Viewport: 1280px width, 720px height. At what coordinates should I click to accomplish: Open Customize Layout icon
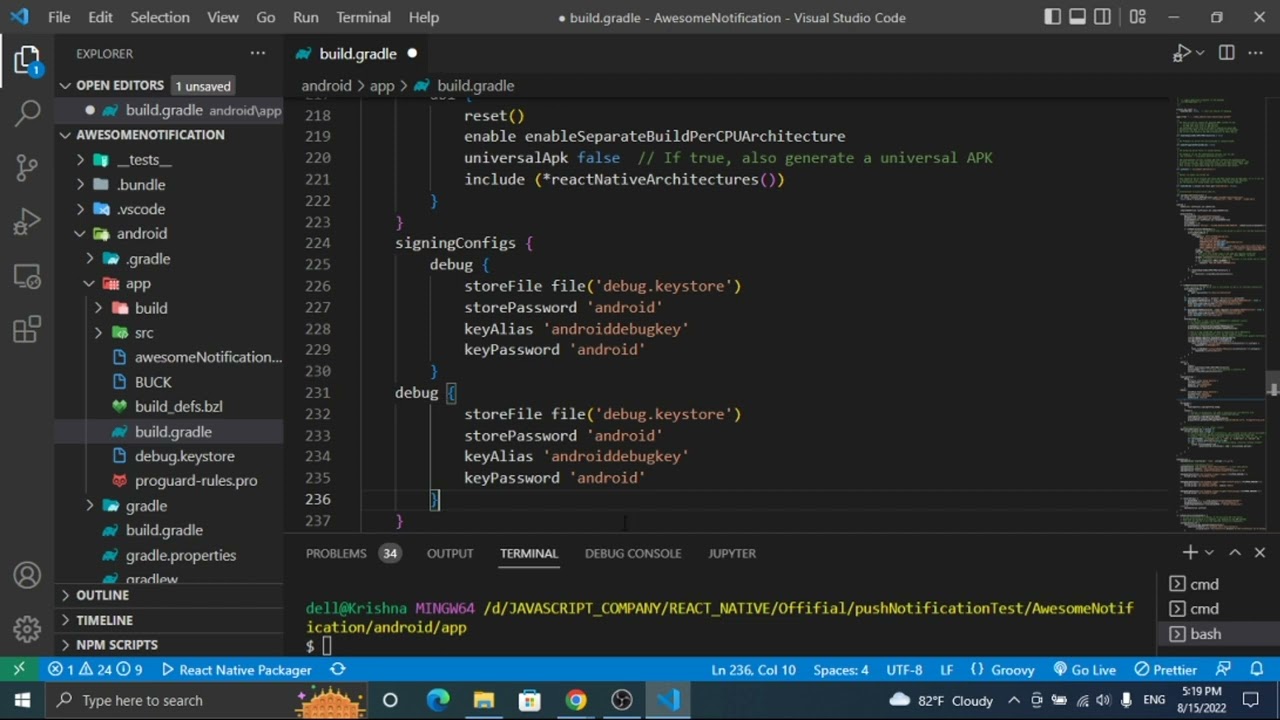point(1137,17)
